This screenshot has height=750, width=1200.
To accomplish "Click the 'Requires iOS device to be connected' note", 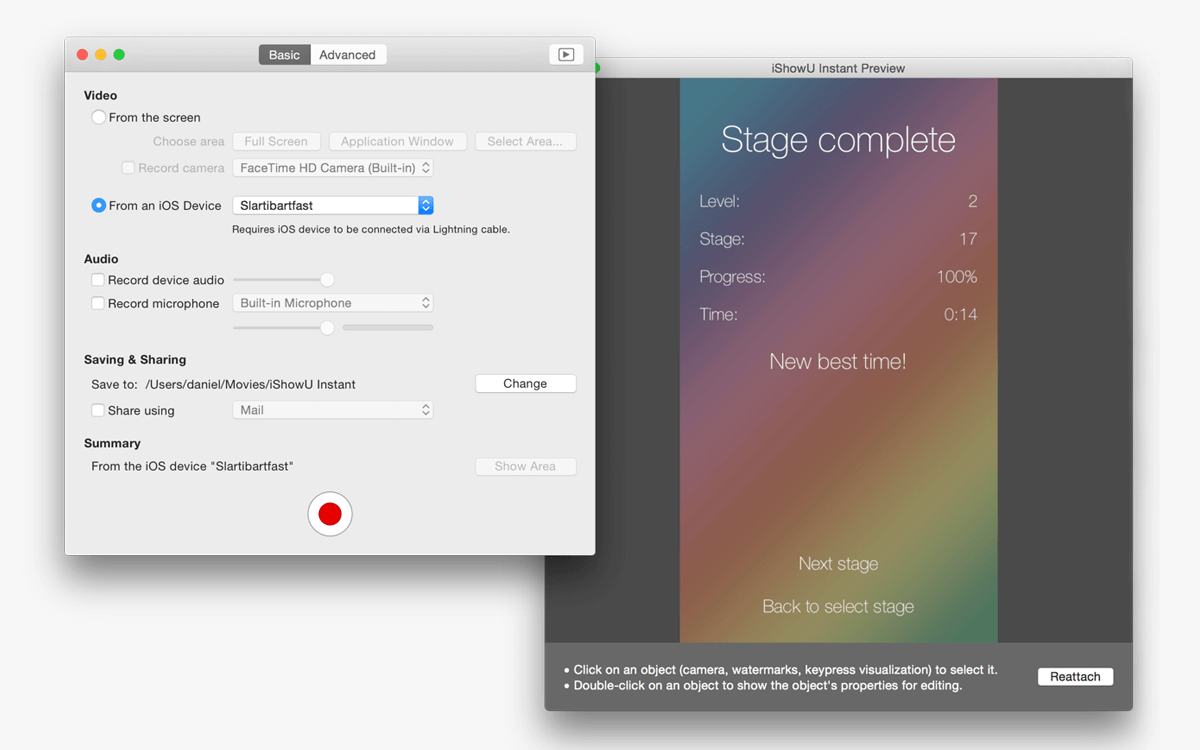I will coord(371,229).
